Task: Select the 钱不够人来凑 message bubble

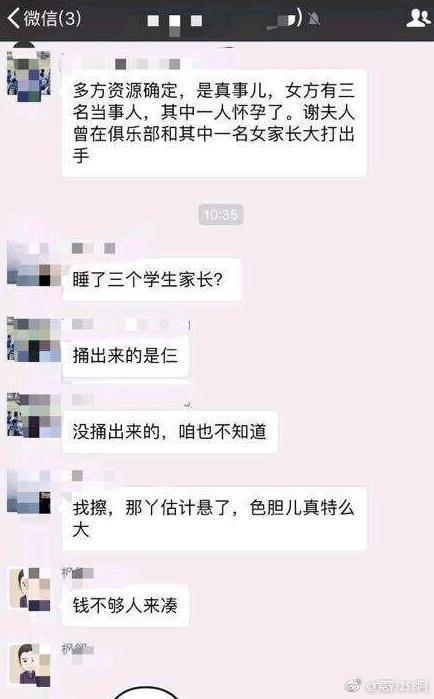Action: (126, 605)
